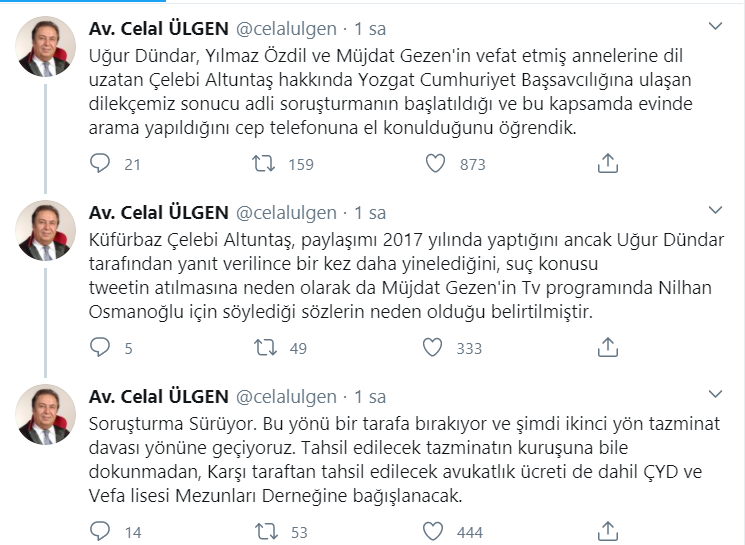
Task: Retweet the tweet with 49 retweets
Action: tap(264, 347)
